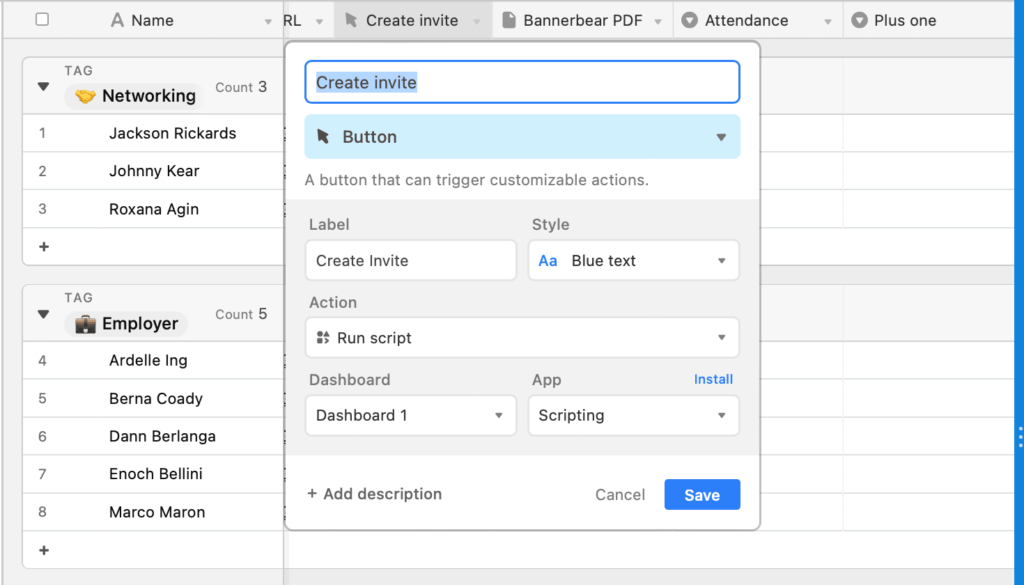
Task: Select the Employer tag pill
Action: tap(126, 323)
